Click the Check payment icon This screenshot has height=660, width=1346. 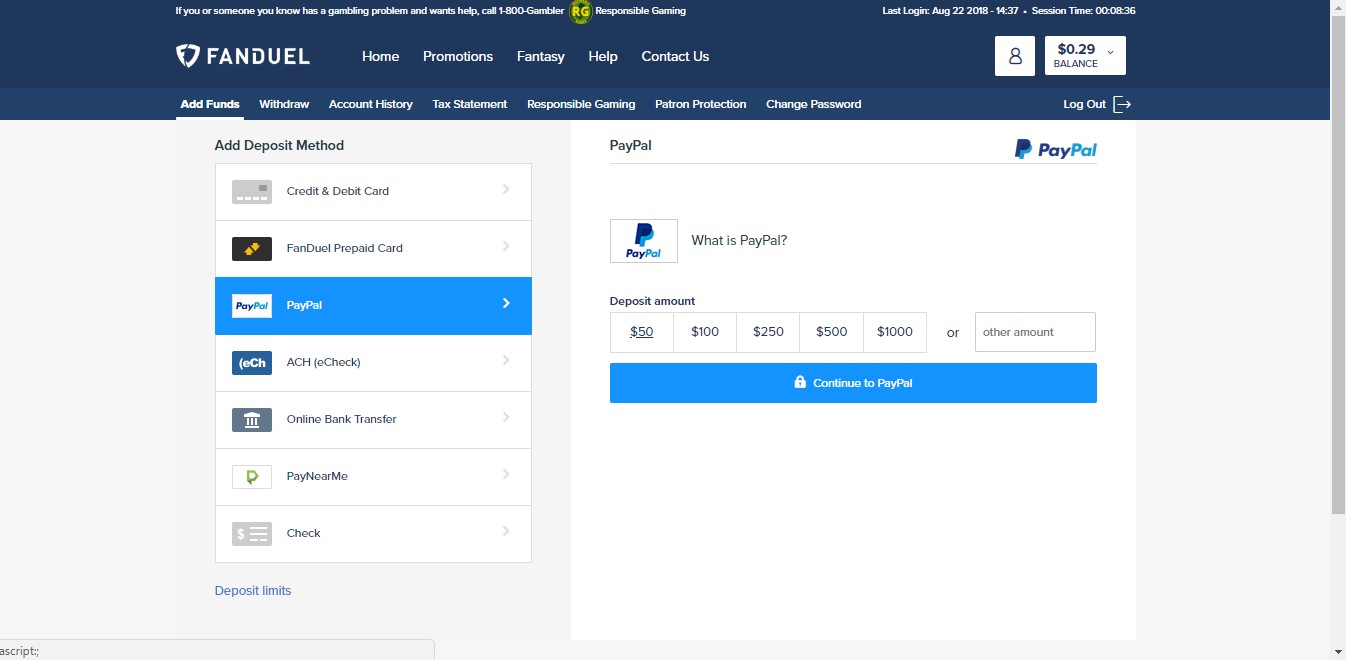(x=252, y=533)
